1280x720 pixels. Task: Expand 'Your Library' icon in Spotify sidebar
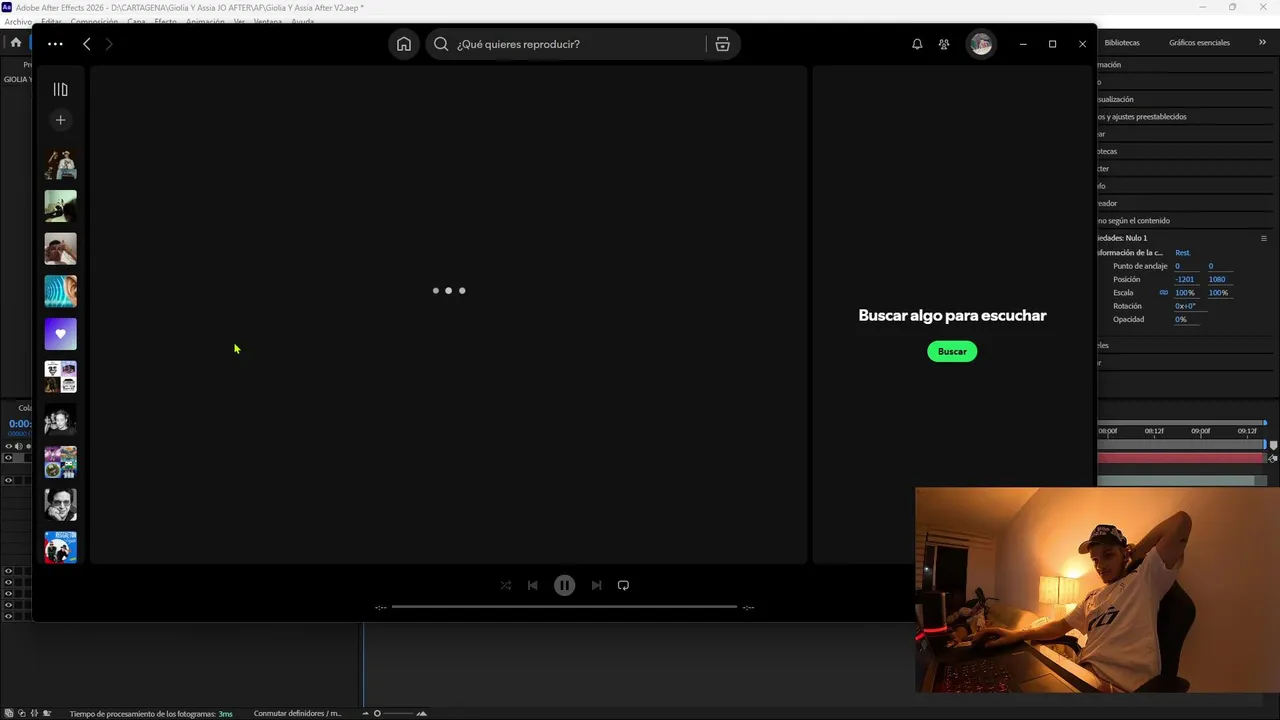[x=60, y=89]
